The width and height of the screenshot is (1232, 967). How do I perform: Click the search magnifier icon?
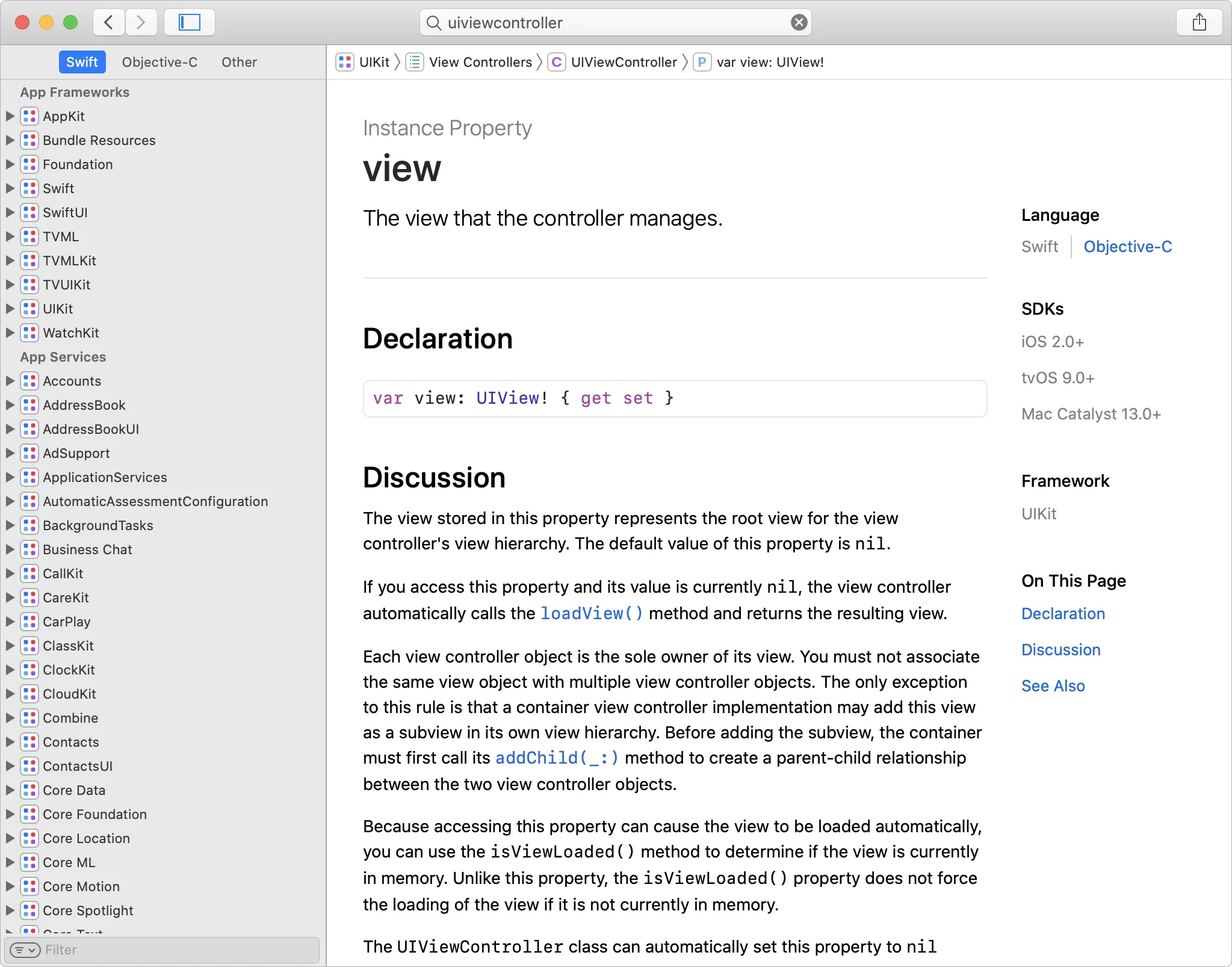click(x=433, y=23)
